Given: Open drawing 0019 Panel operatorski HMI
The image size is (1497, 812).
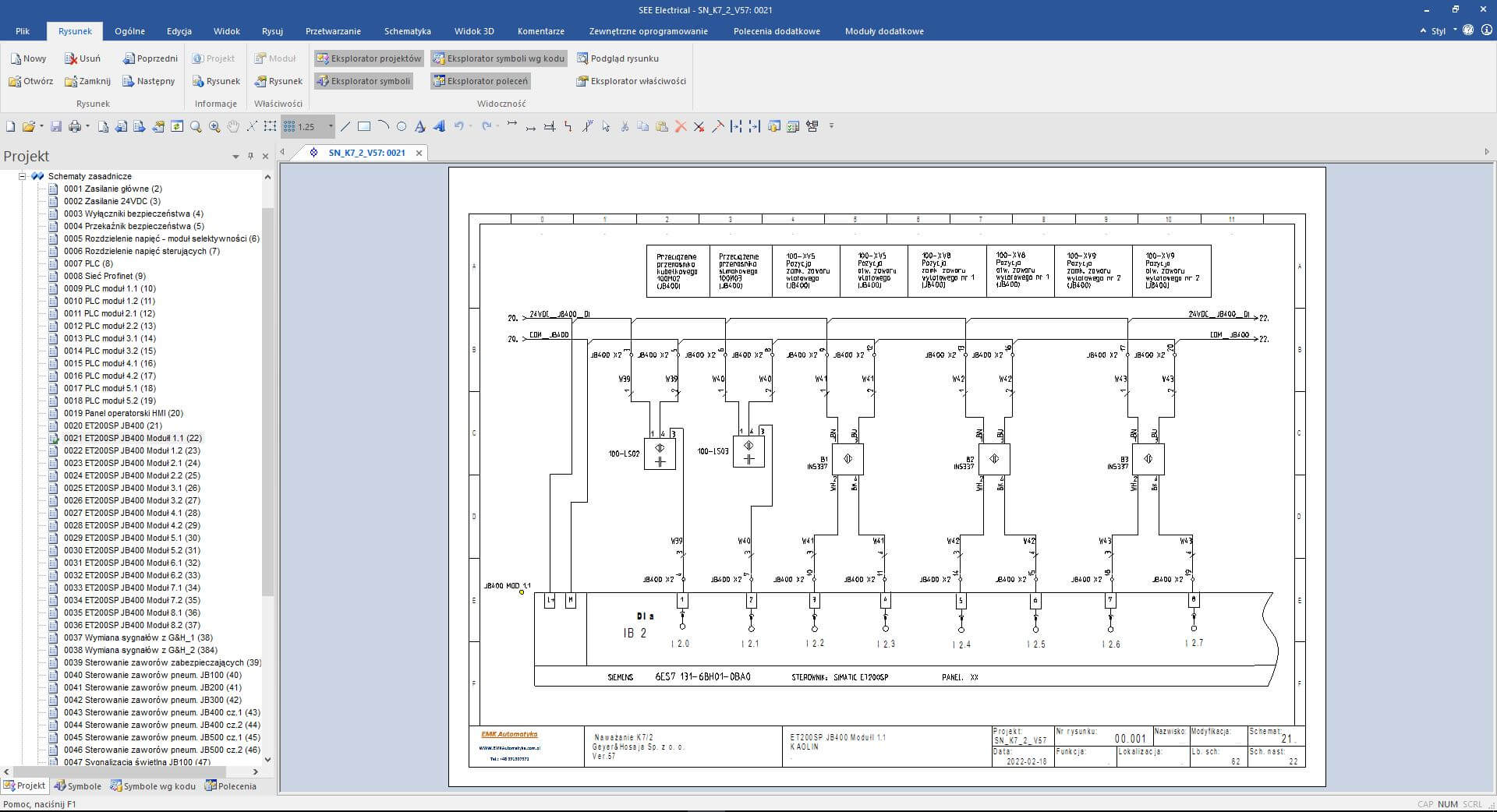Looking at the screenshot, I should [x=123, y=413].
